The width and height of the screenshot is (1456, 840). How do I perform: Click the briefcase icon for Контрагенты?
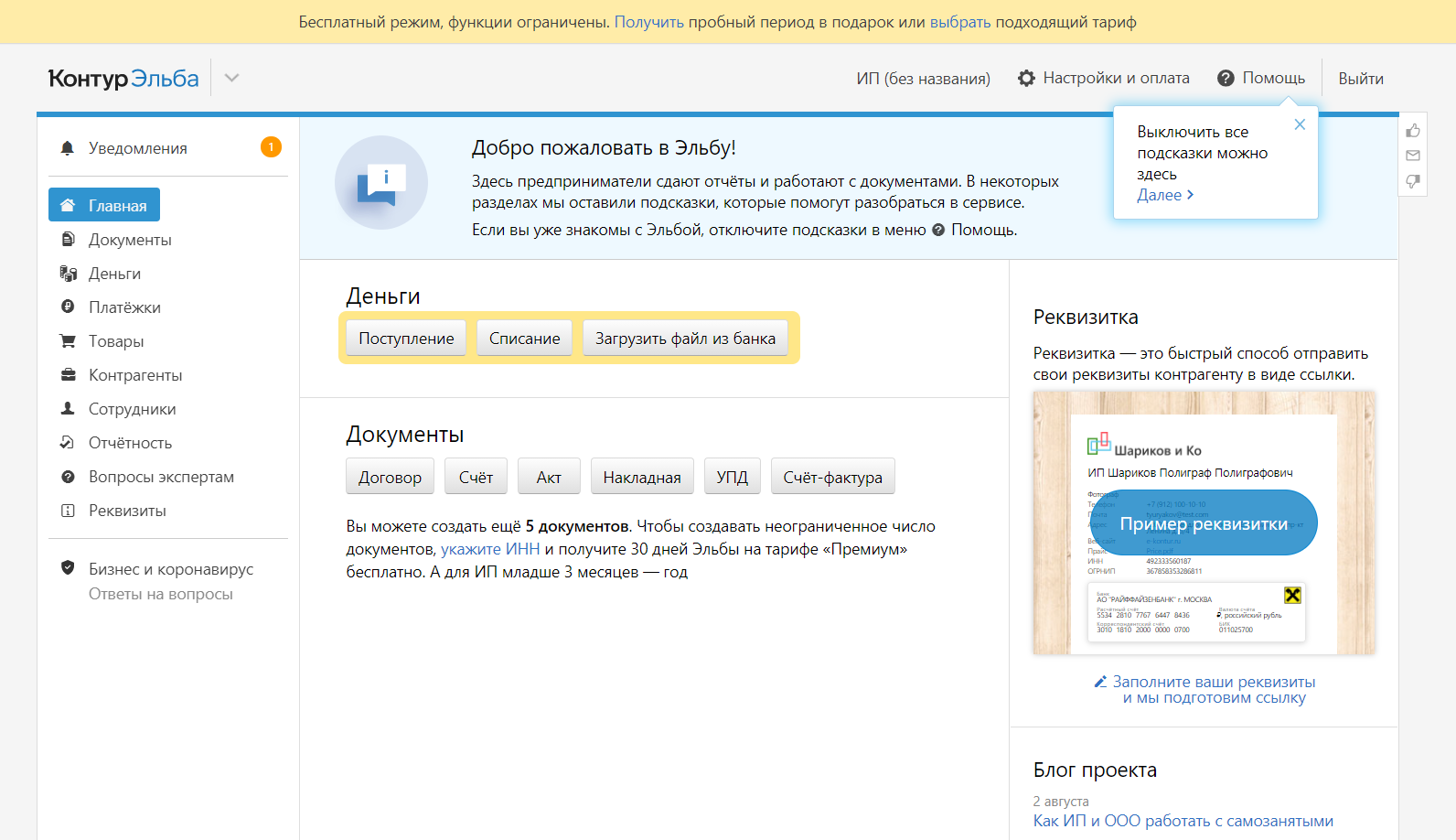point(68,375)
